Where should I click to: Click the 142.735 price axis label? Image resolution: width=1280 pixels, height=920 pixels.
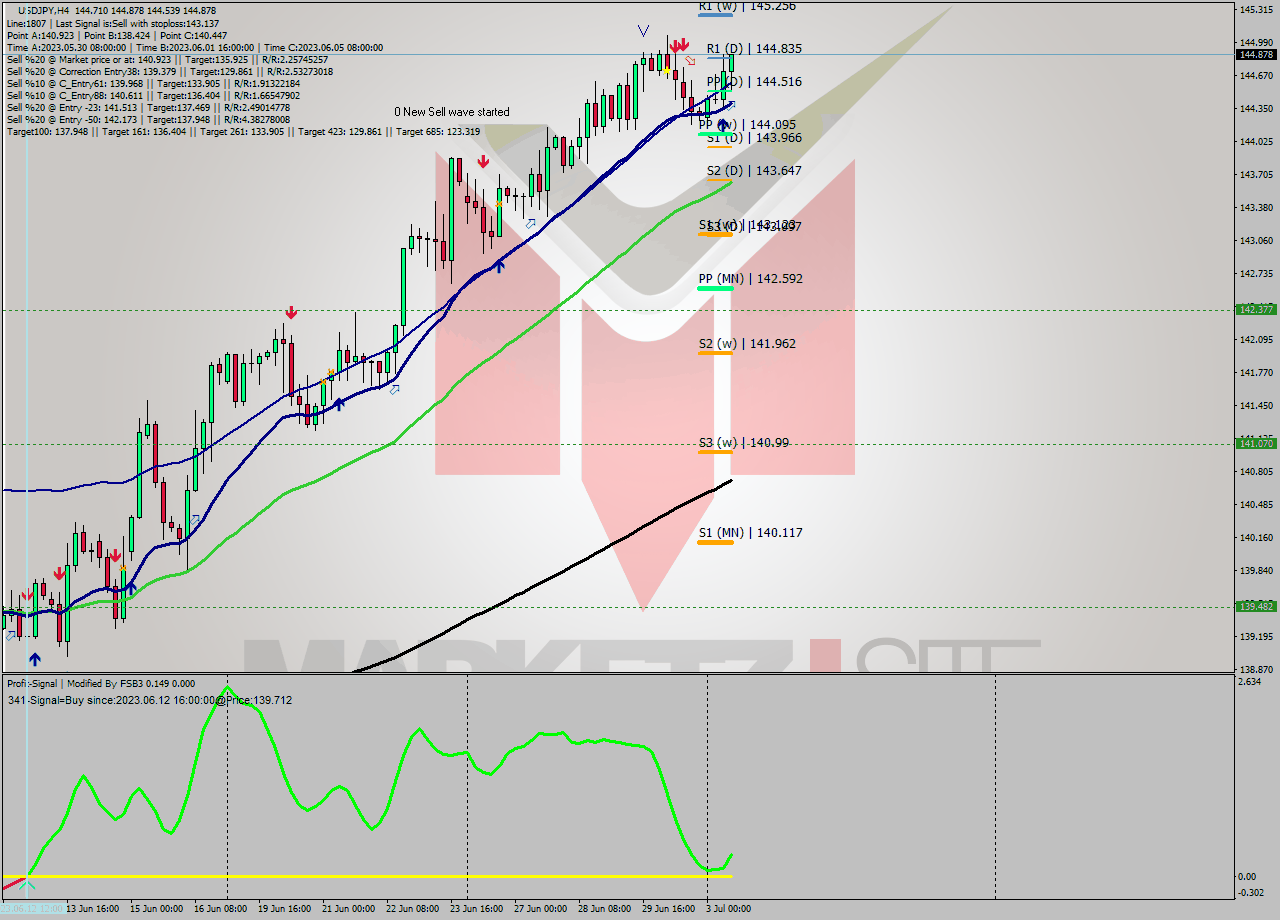click(1256, 273)
